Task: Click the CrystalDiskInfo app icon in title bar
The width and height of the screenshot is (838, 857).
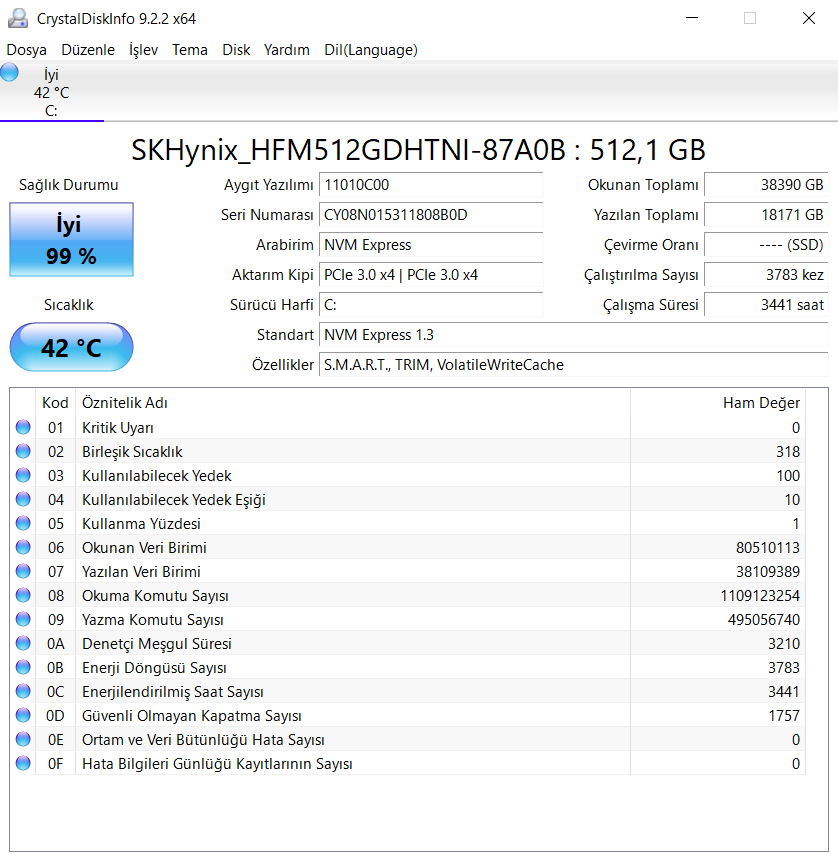Action: point(17,18)
